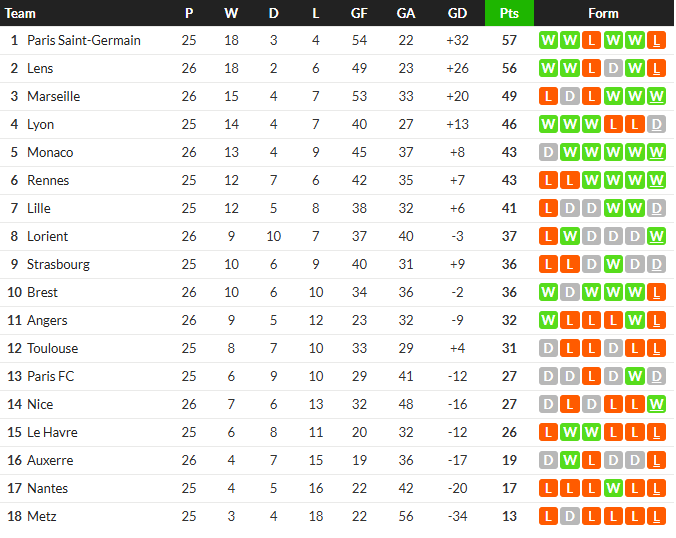
Task: Sort table by Pts column header
Action: click(509, 13)
